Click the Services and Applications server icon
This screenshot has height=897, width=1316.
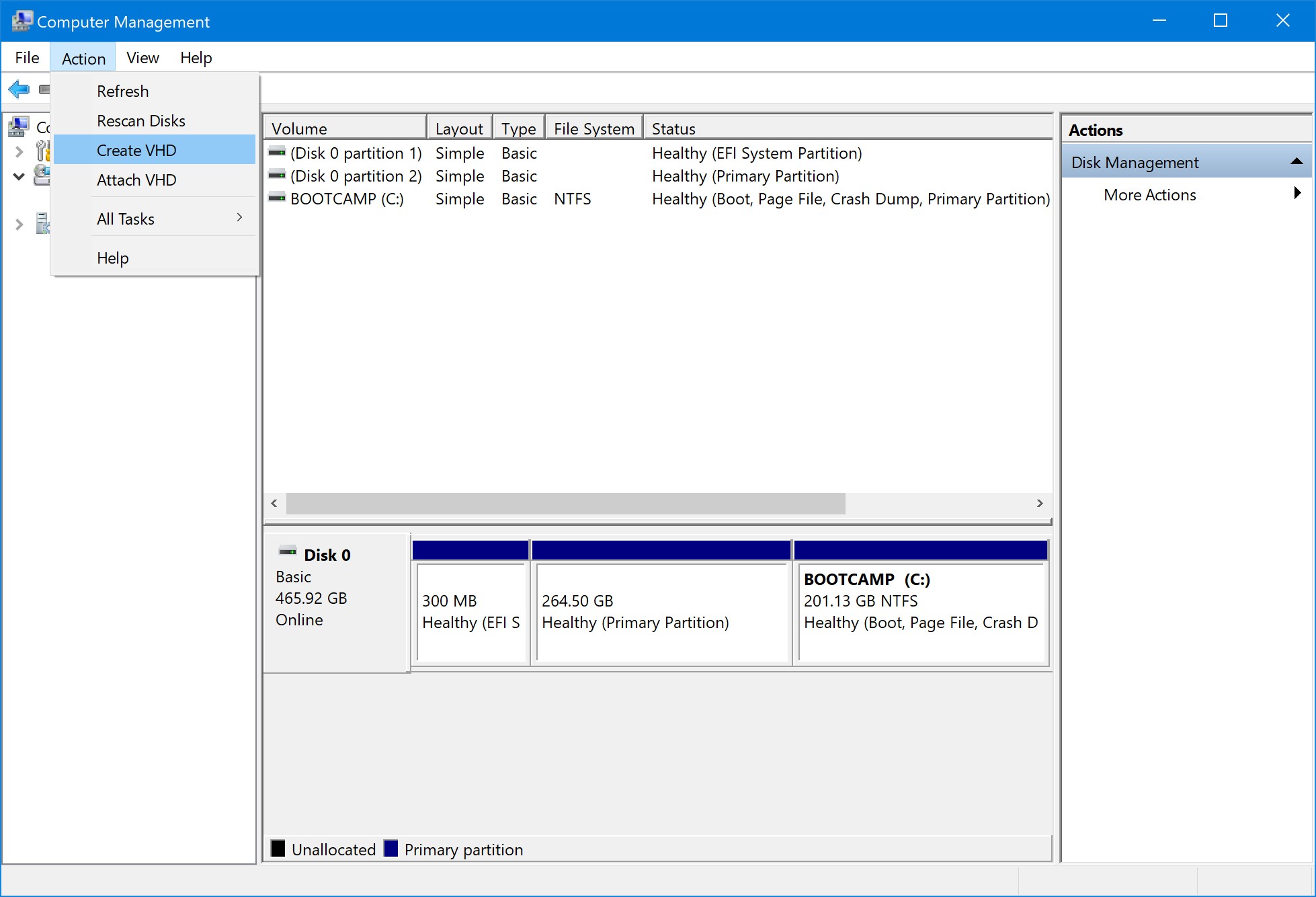42,223
